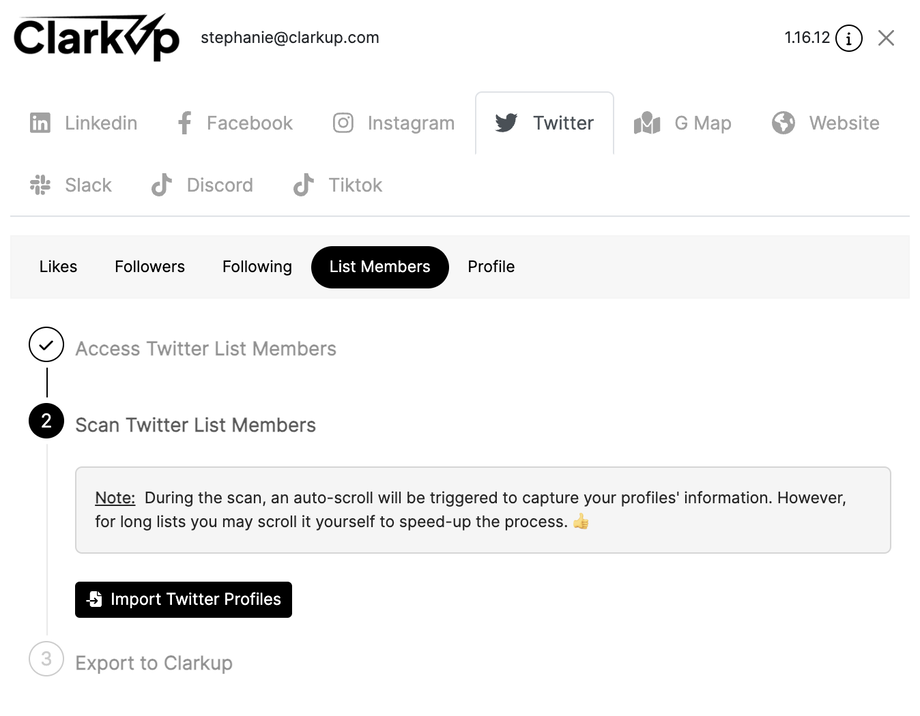The image size is (920, 716).
Task: Click the Slack logo icon
Action: tap(40, 185)
